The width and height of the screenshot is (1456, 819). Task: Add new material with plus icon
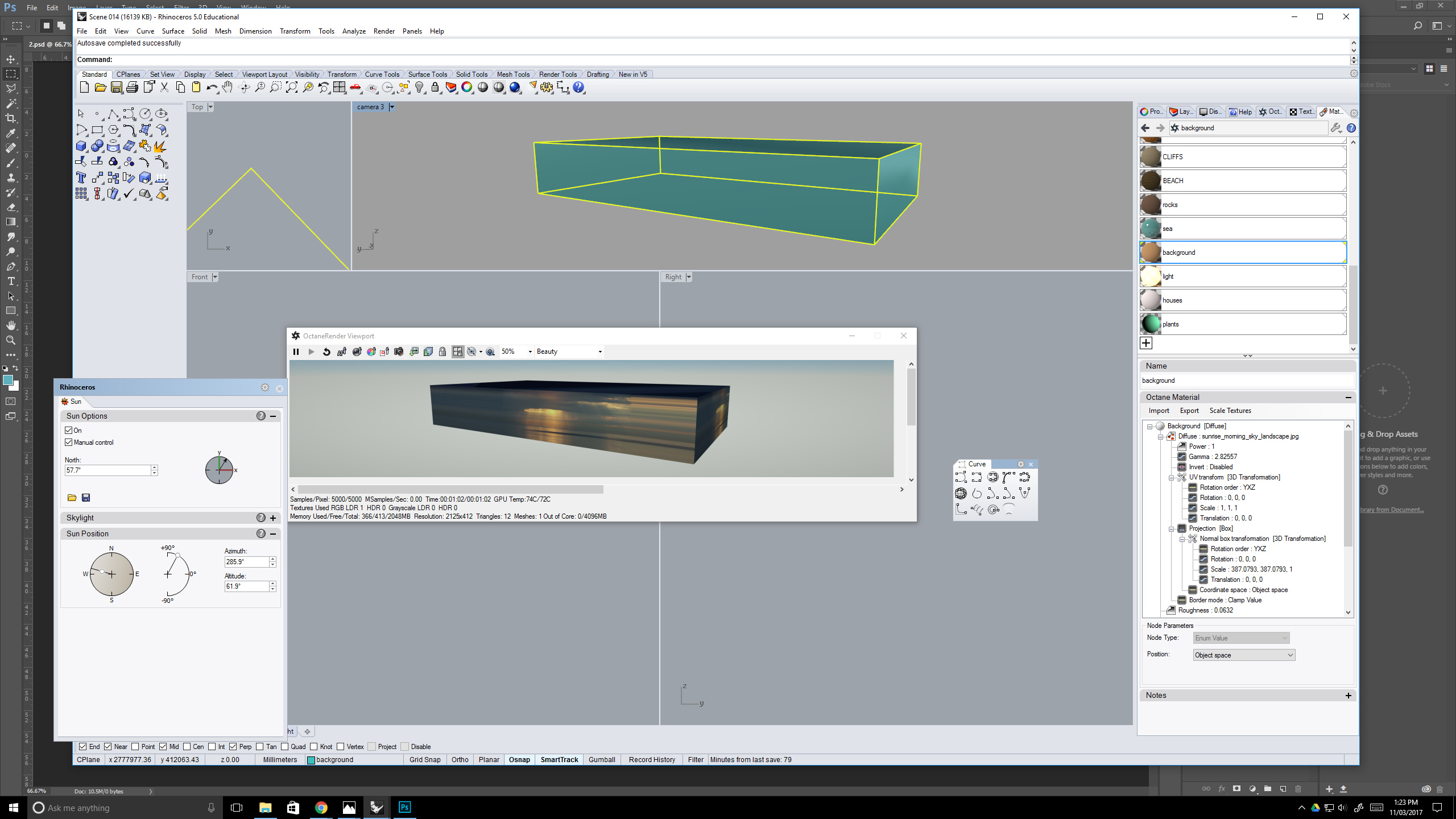(1146, 343)
